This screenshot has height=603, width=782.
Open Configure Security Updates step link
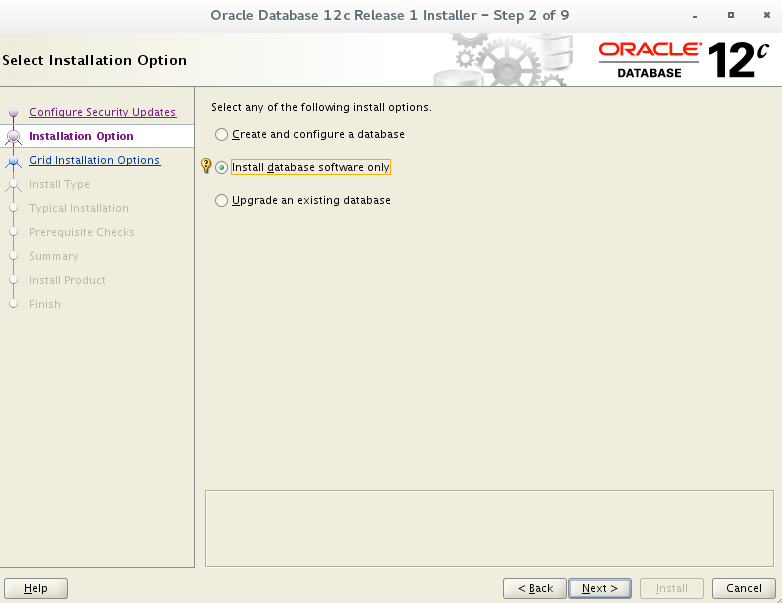click(x=102, y=112)
